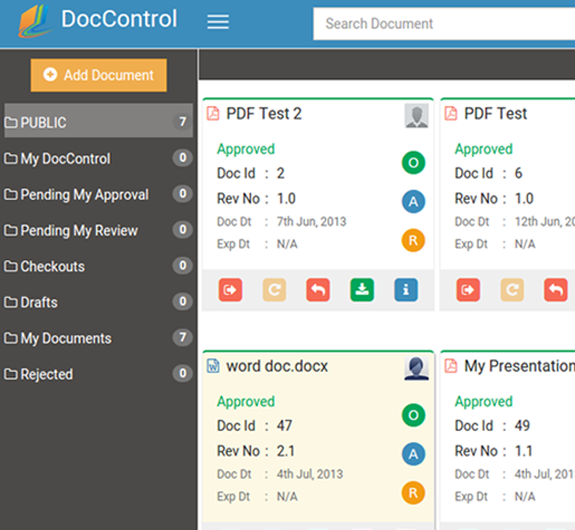Open the PDF Test 2 document title
This screenshot has width=575, height=530.
point(264,113)
